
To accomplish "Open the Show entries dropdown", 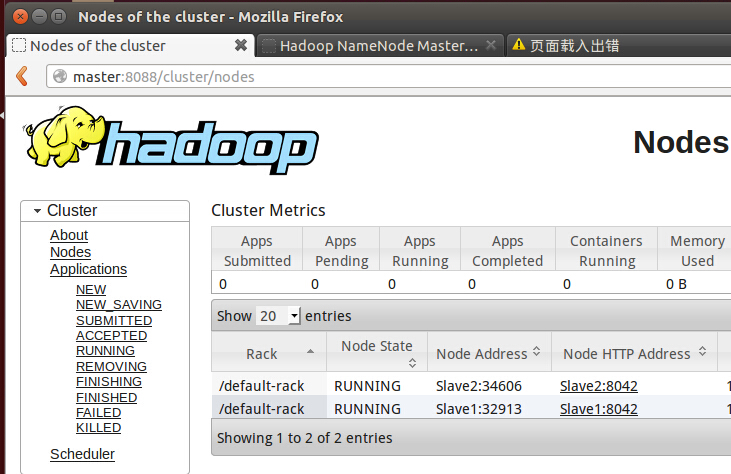I will [x=278, y=316].
